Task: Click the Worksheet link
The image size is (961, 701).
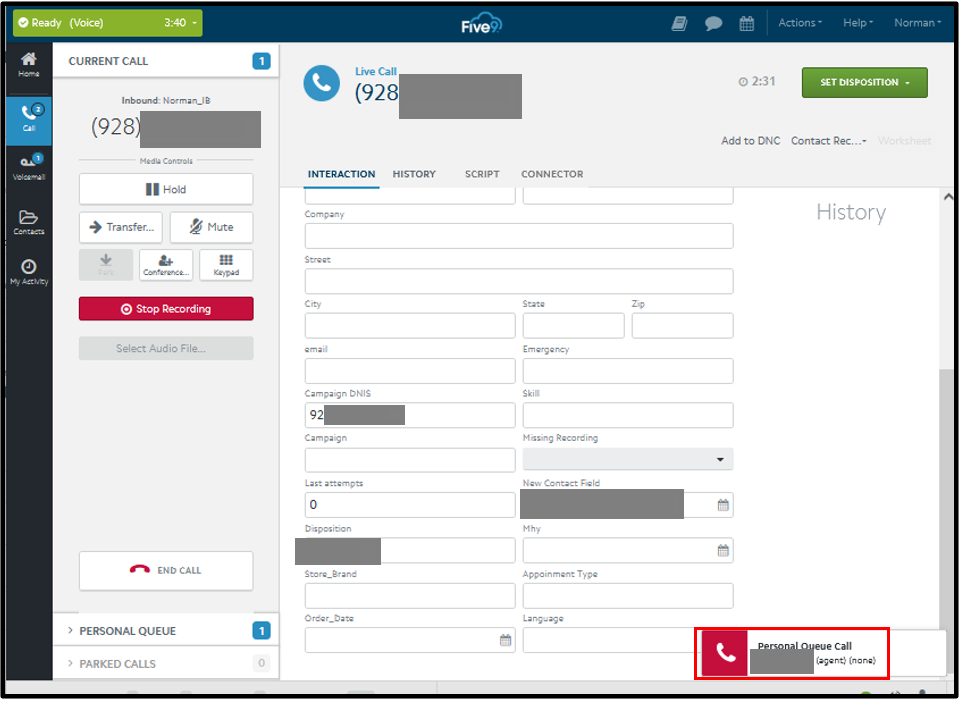Action: 904,141
